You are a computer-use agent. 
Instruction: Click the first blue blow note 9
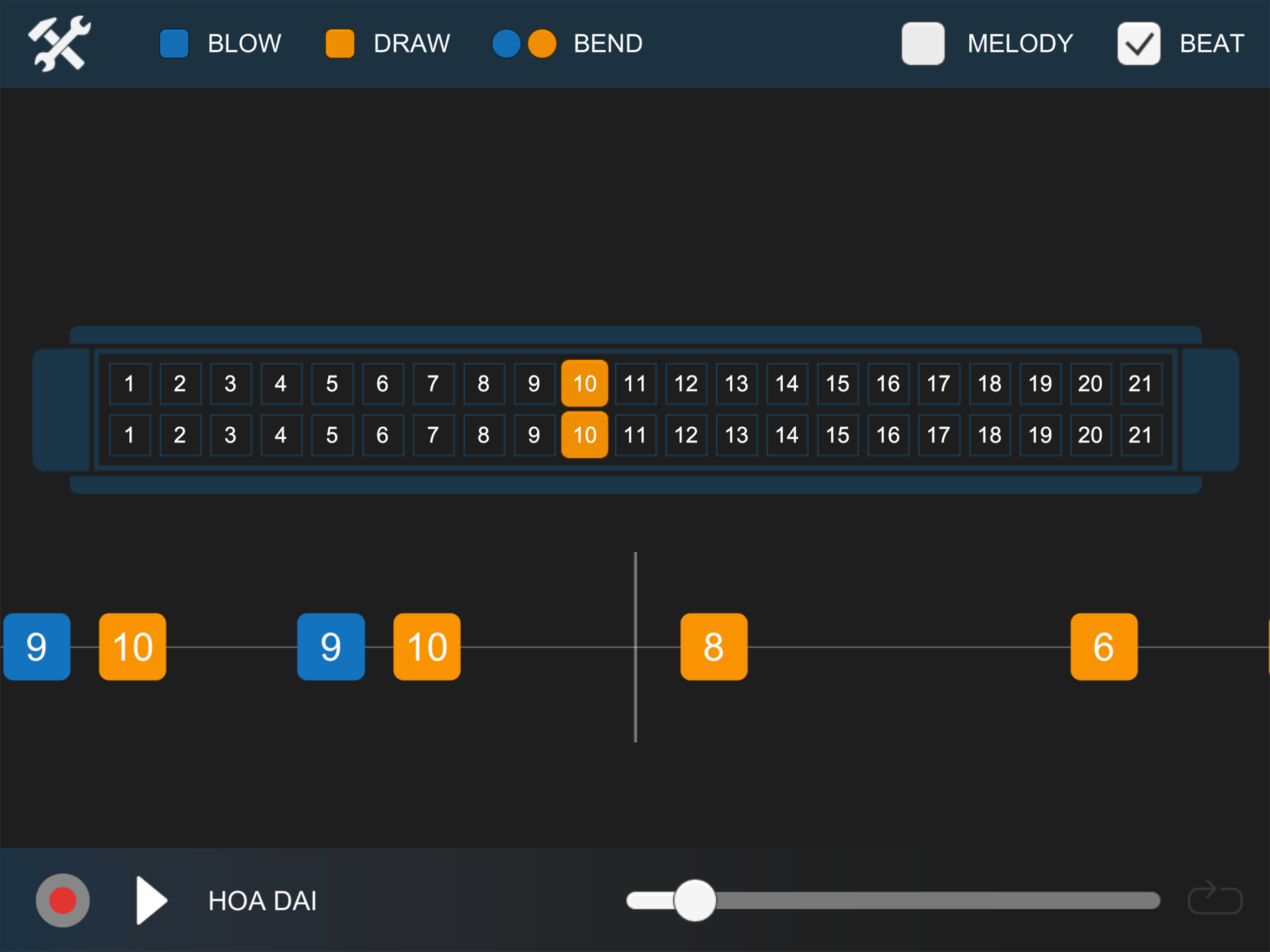[x=37, y=647]
